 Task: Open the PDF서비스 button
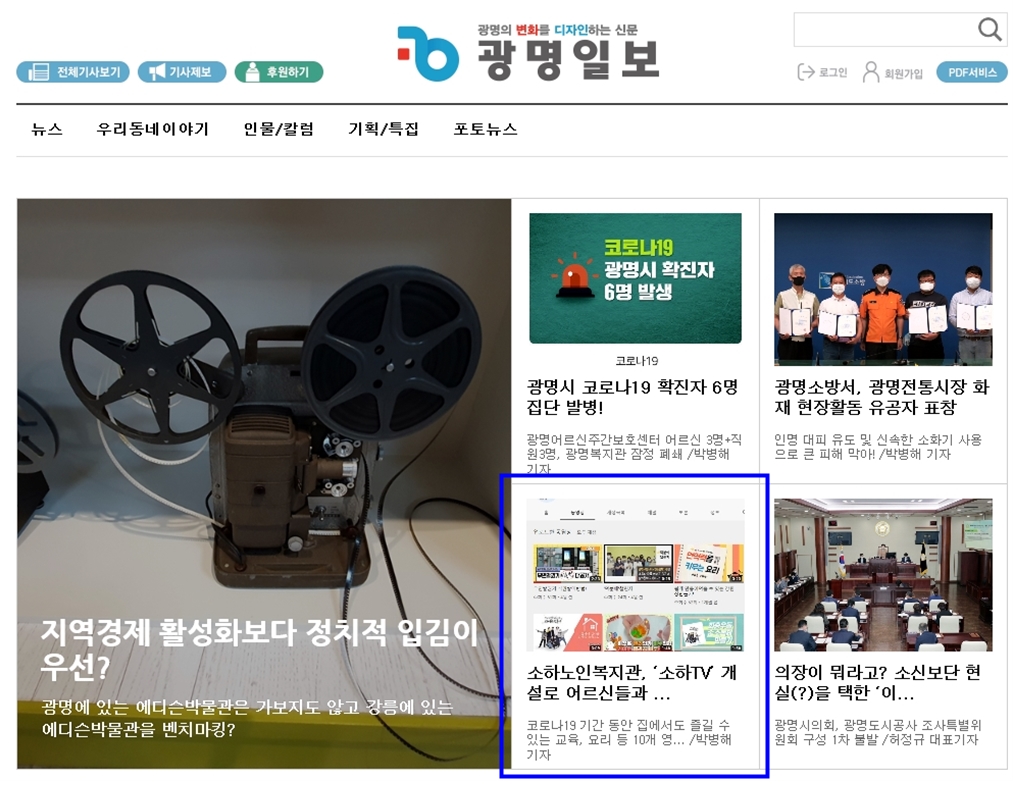click(971, 72)
